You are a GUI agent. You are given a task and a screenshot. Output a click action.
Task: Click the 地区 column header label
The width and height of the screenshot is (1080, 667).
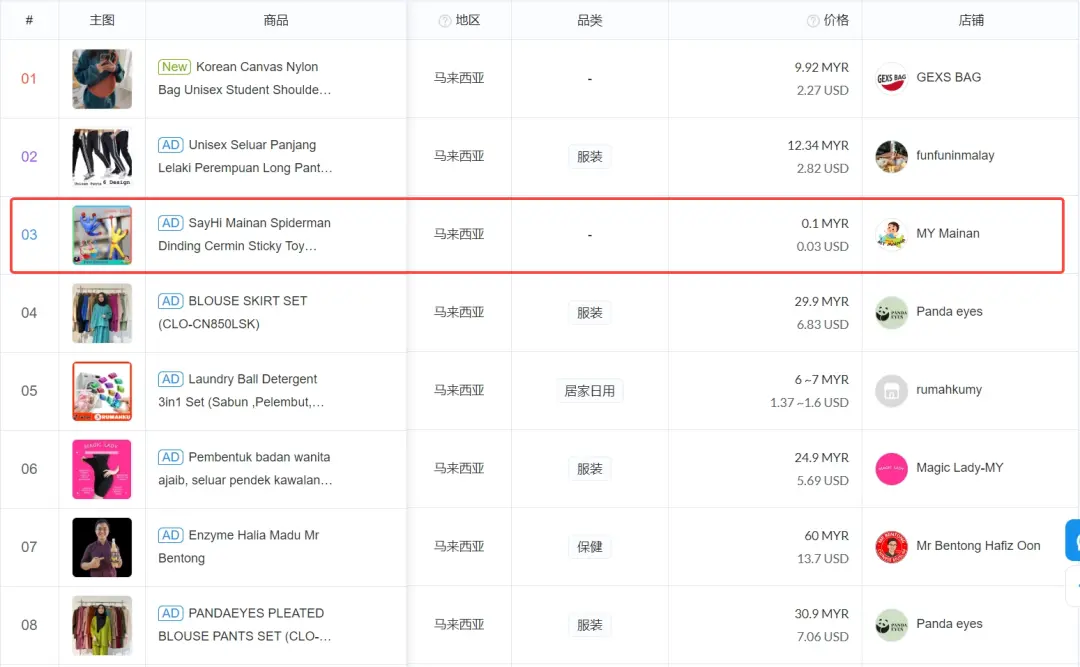(468, 21)
